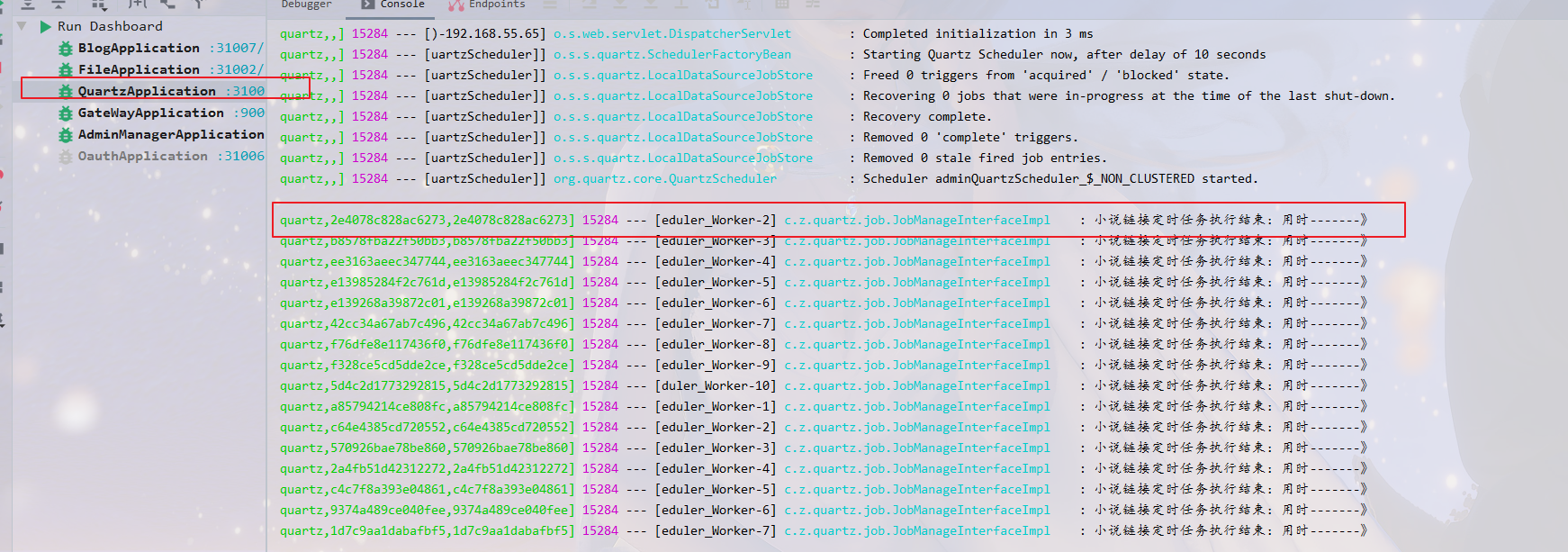This screenshot has width=1568, height=552.
Task: Click the greyed-out OauthApplication bug icon
Action: click(65, 157)
